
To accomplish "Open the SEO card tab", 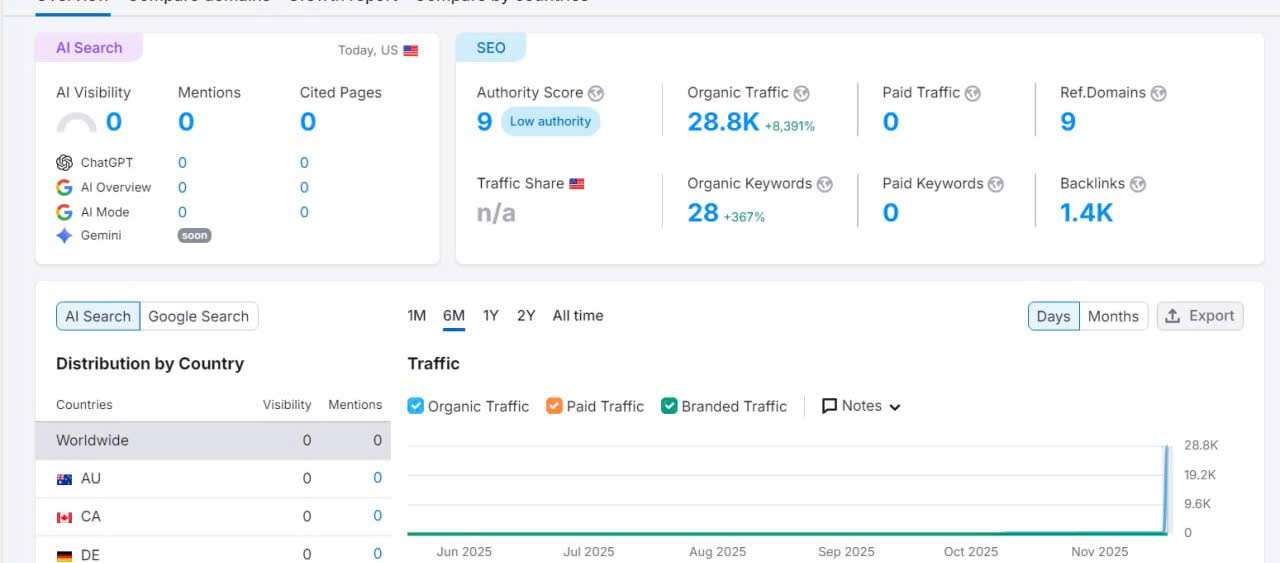I will [x=491, y=48].
